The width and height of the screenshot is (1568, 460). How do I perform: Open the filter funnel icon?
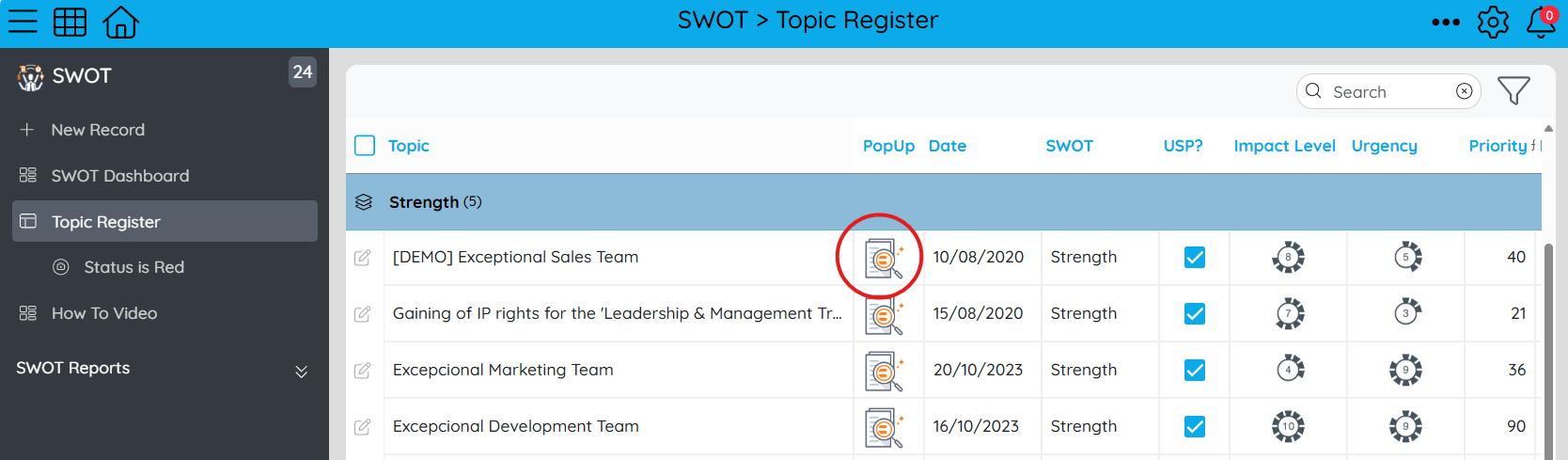point(1513,90)
